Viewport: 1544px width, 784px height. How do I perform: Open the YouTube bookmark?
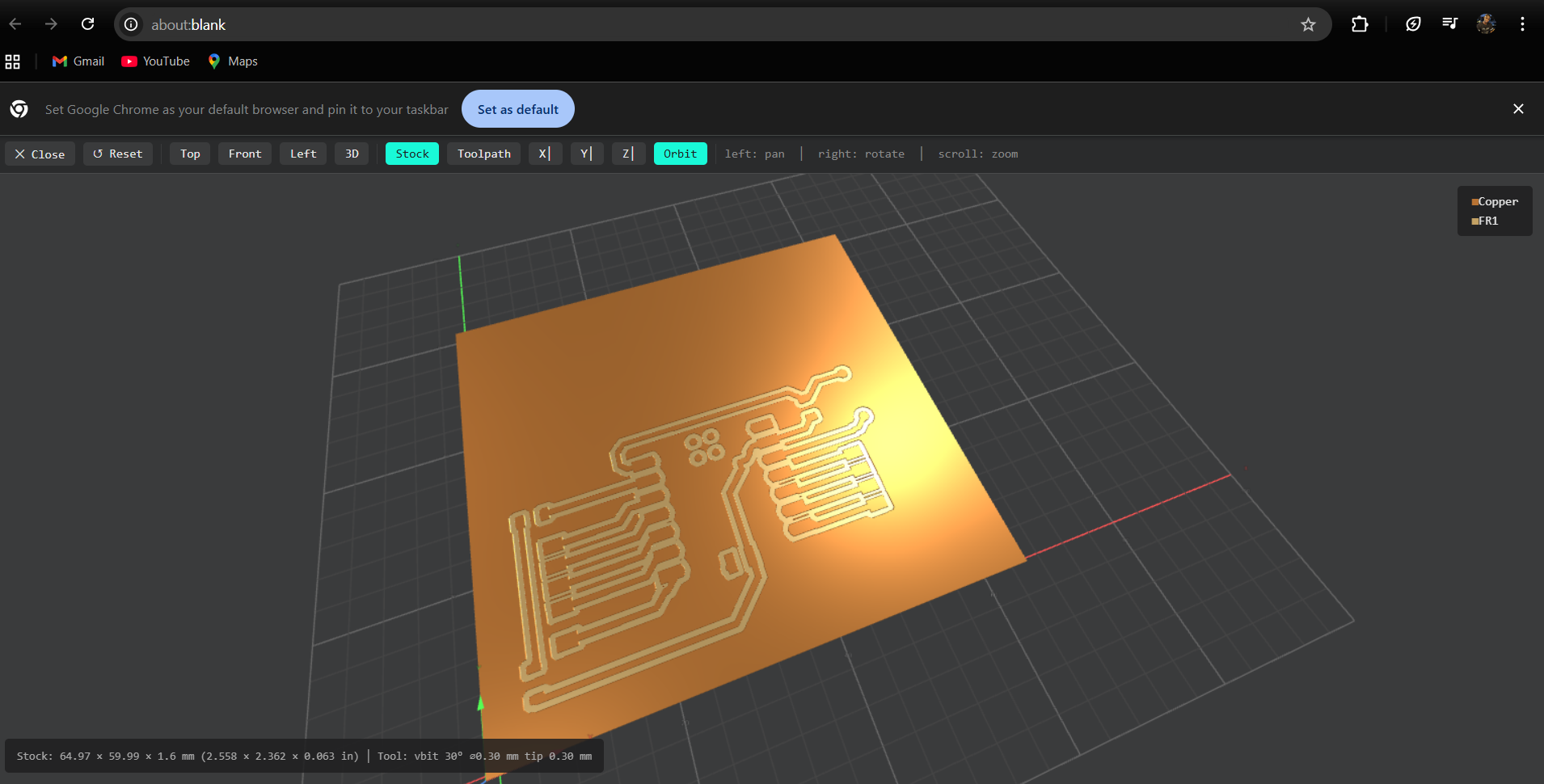click(155, 61)
